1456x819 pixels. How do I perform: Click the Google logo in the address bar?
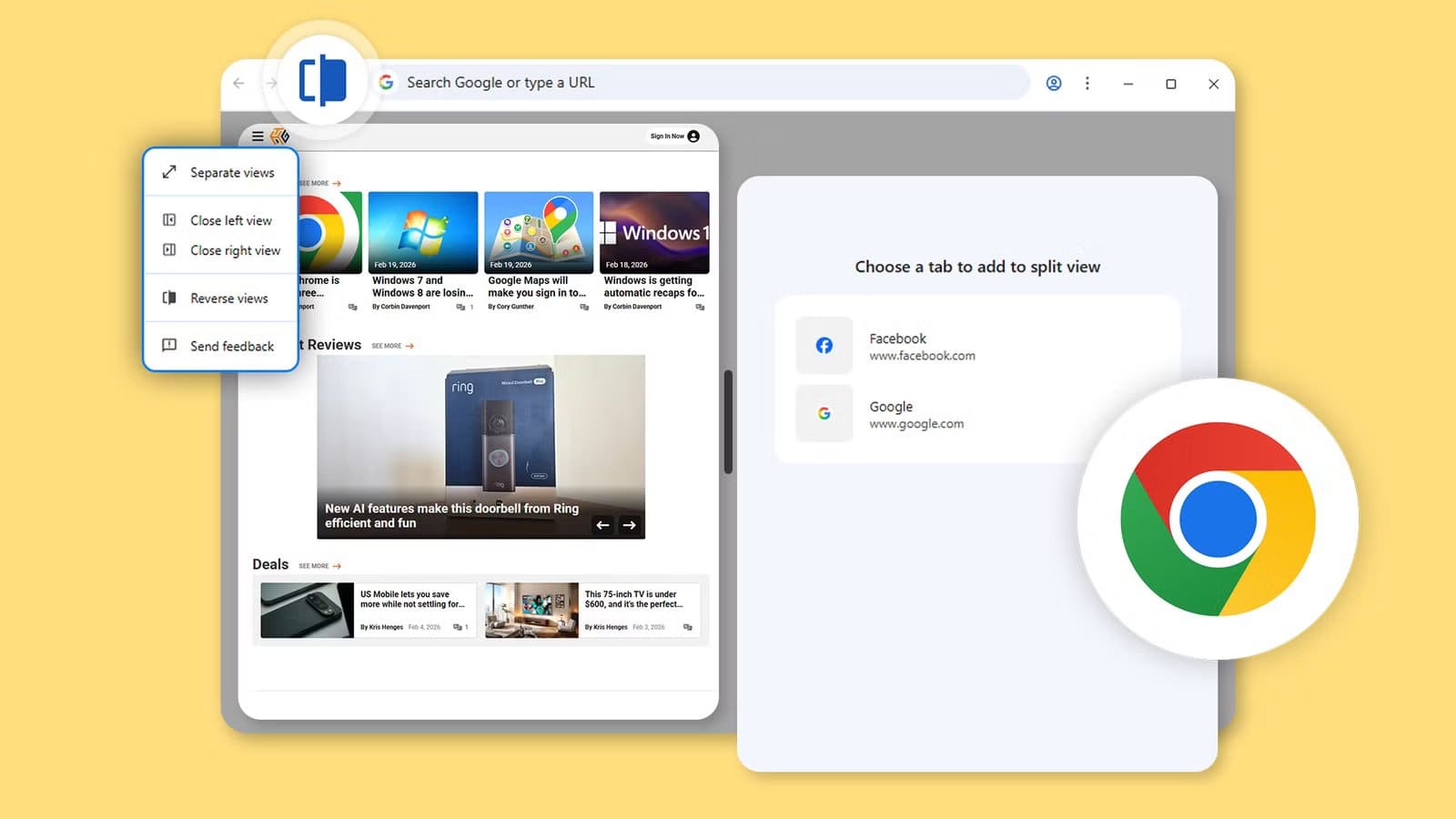(x=388, y=82)
